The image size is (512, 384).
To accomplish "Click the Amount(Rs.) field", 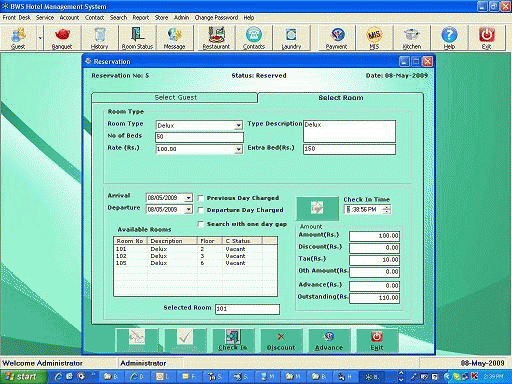I will 374,236.
